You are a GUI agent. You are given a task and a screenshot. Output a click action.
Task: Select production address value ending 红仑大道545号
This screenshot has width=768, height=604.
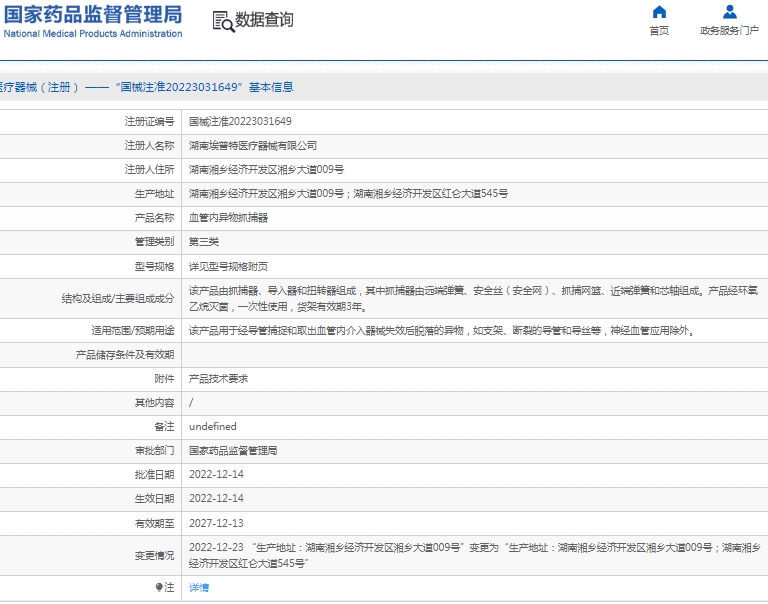point(349,193)
